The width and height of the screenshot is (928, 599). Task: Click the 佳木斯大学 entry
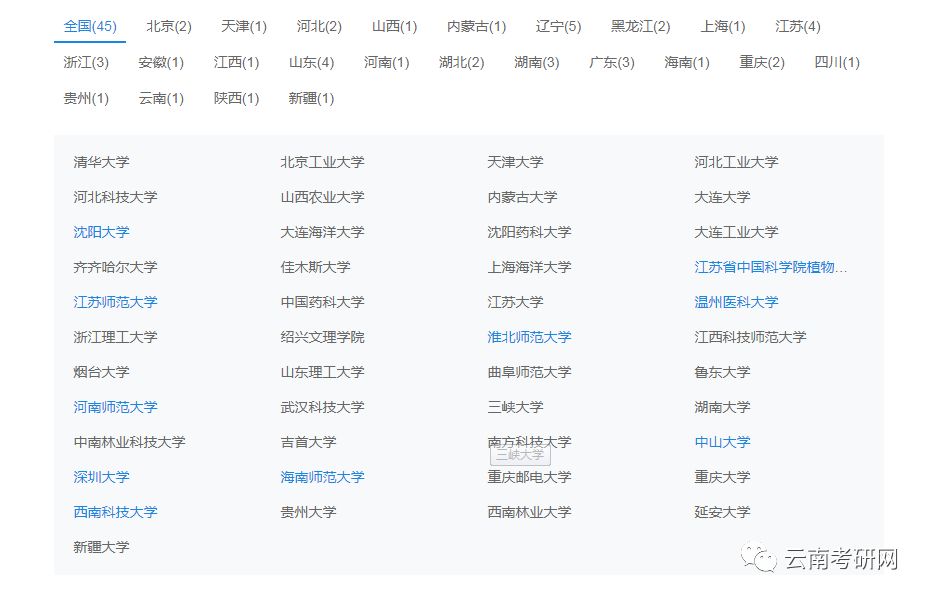click(315, 267)
